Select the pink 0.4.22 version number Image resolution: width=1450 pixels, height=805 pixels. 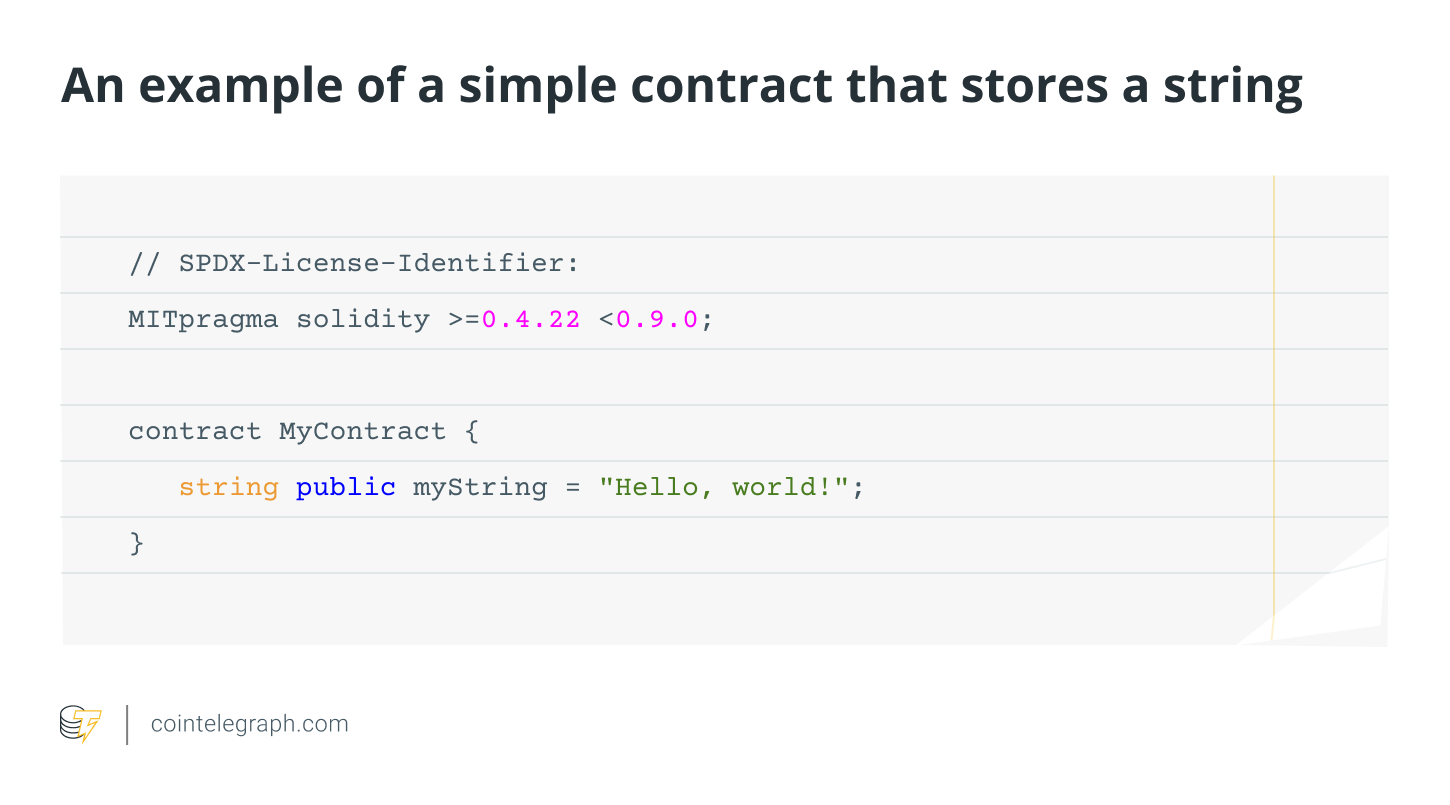(x=531, y=320)
